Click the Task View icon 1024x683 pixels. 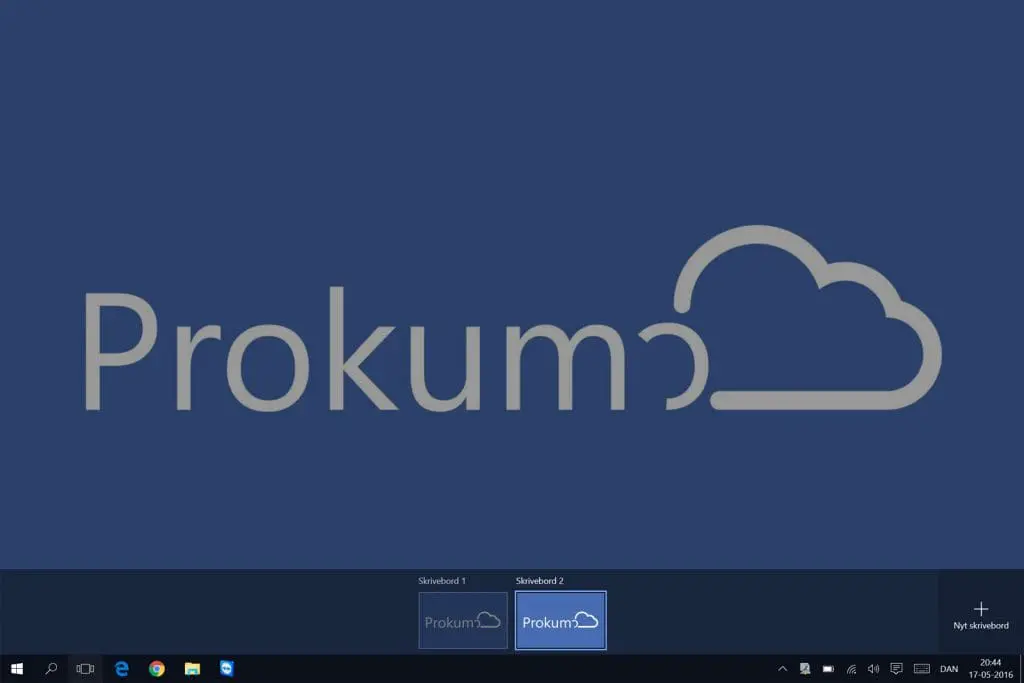(85, 668)
